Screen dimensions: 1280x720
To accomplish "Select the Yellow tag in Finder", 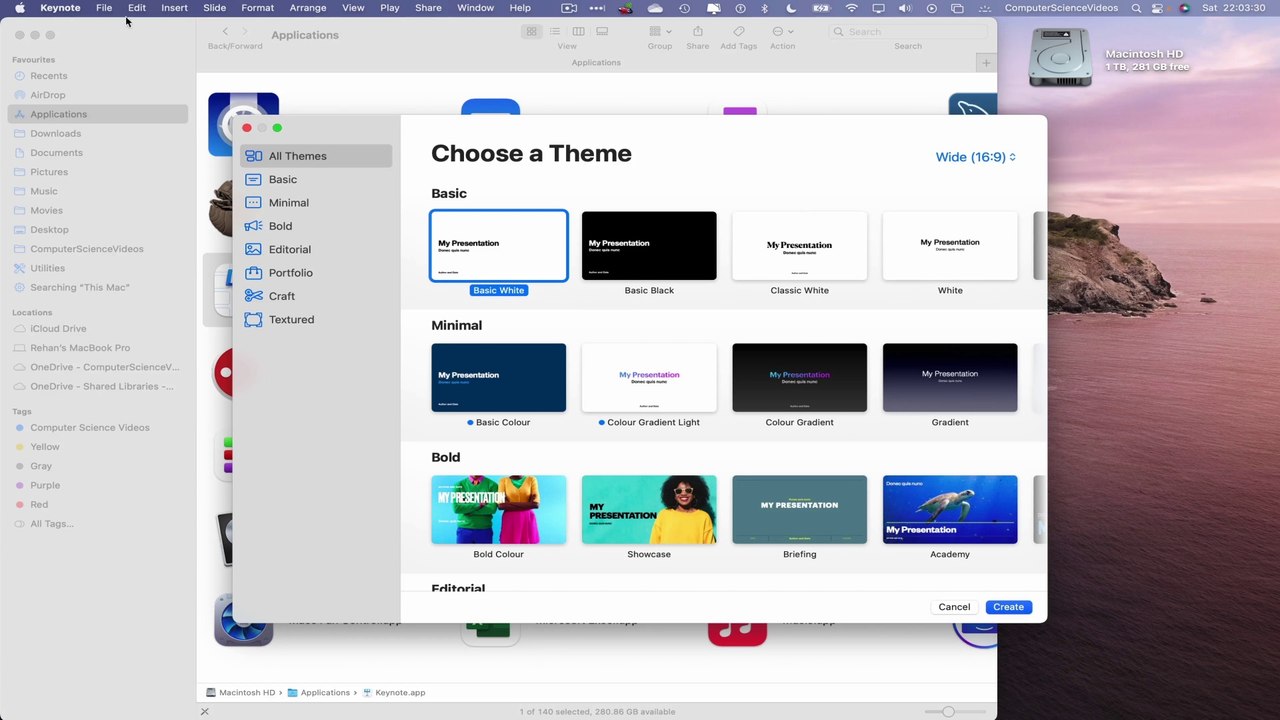I will pyautogui.click(x=97, y=447).
